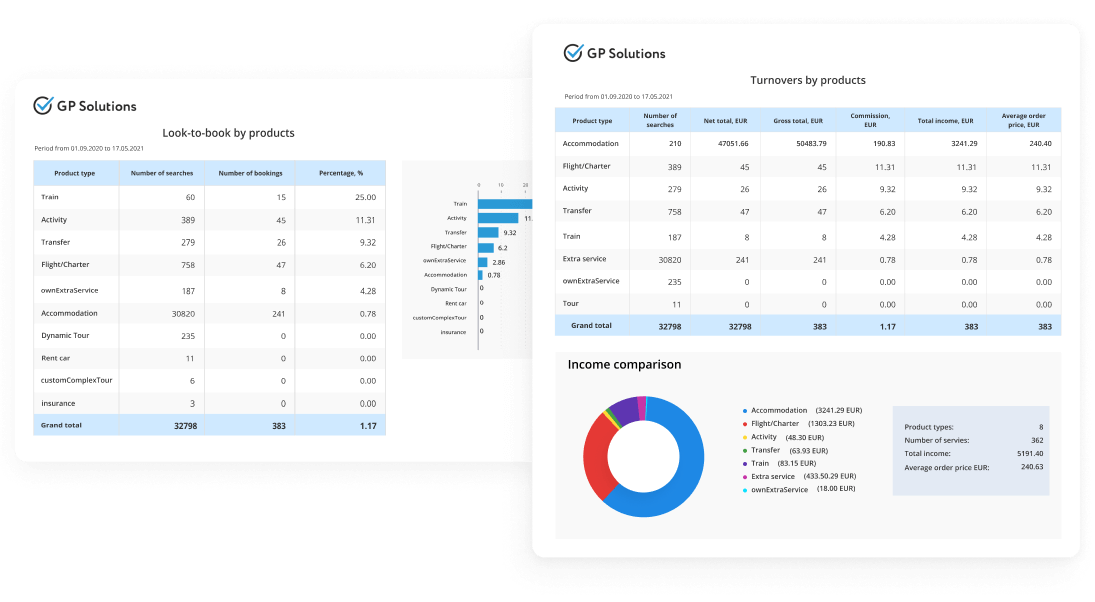Click the Percentage, % column header

click(x=341, y=173)
